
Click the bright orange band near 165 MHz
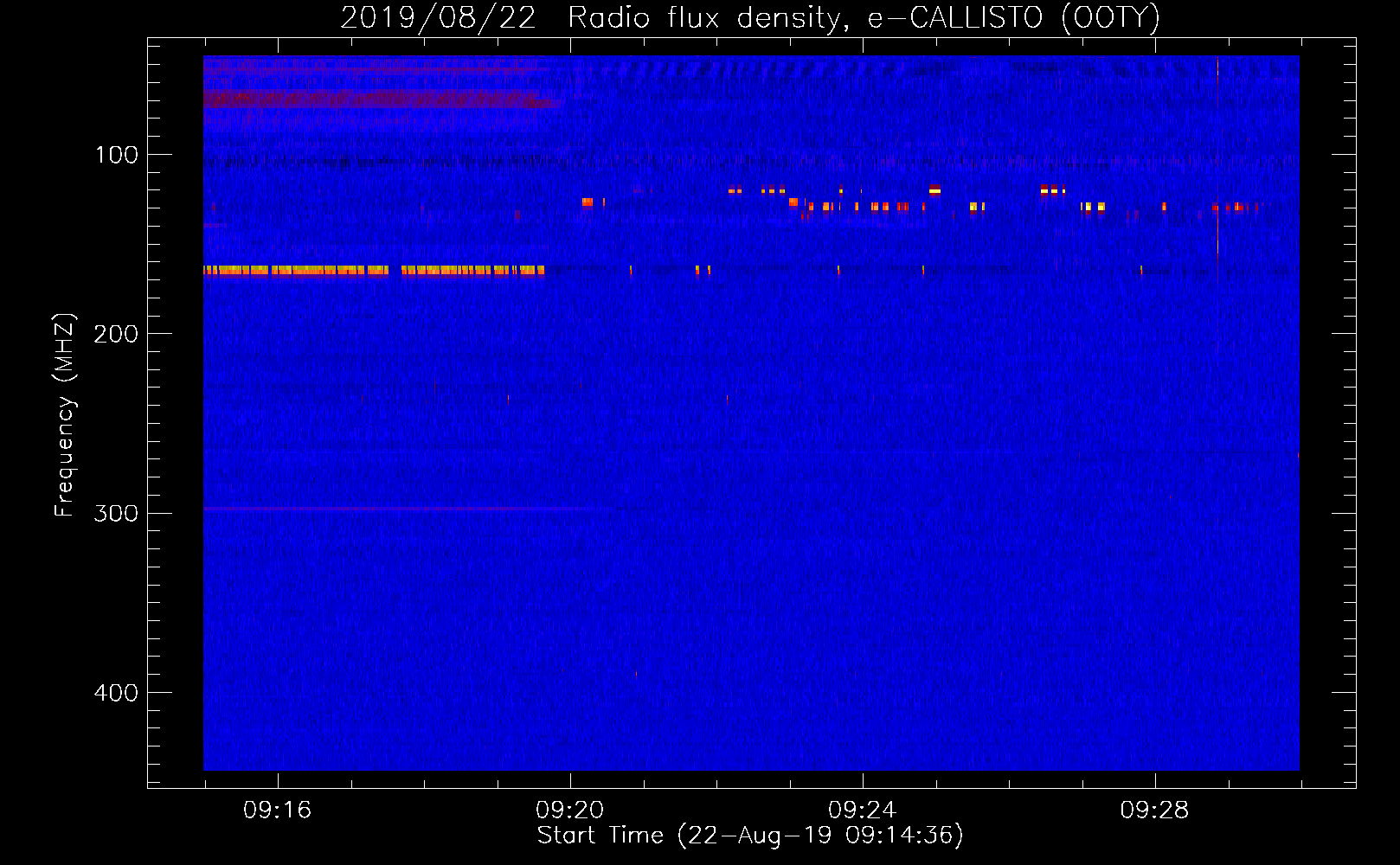pyautogui.click(x=374, y=270)
